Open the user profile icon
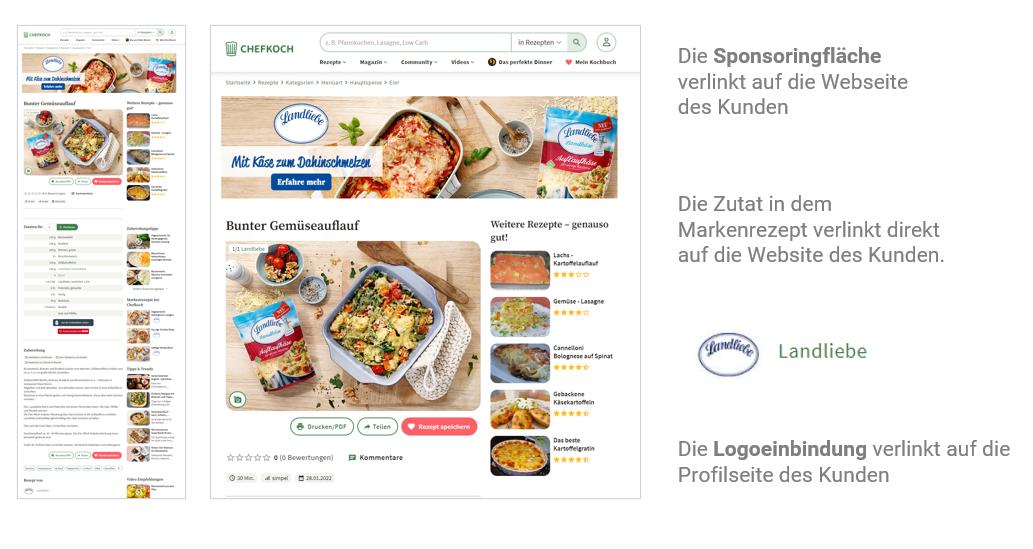The width and height of the screenshot is (1033, 549). pos(606,42)
